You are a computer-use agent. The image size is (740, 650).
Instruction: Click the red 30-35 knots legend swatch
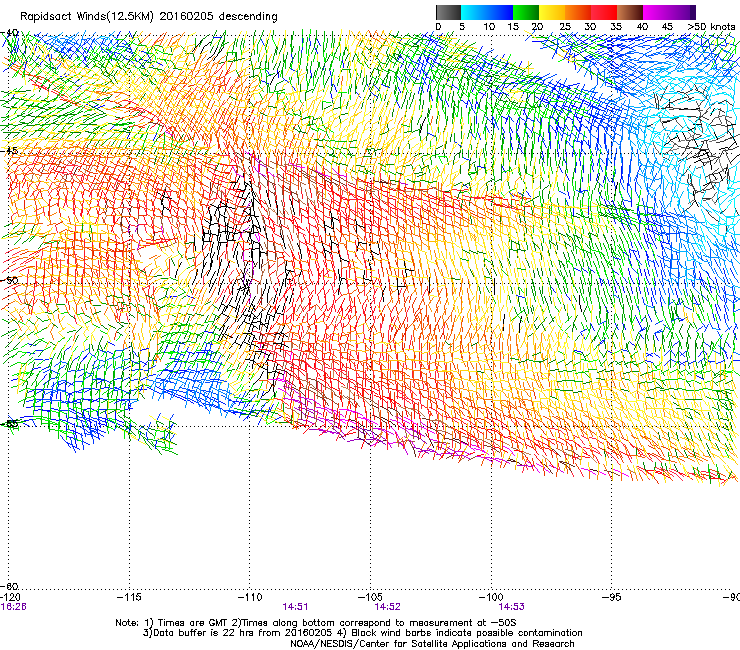tap(604, 12)
